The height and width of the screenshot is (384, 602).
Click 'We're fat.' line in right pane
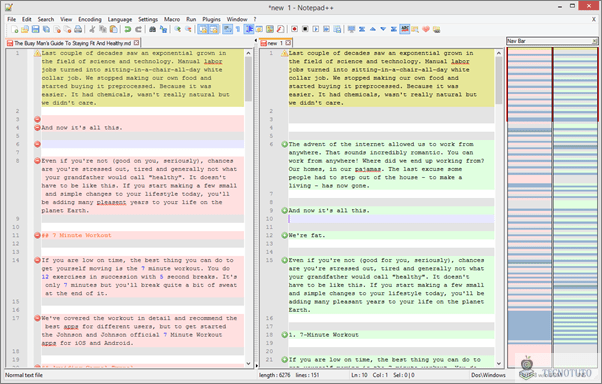(307, 235)
